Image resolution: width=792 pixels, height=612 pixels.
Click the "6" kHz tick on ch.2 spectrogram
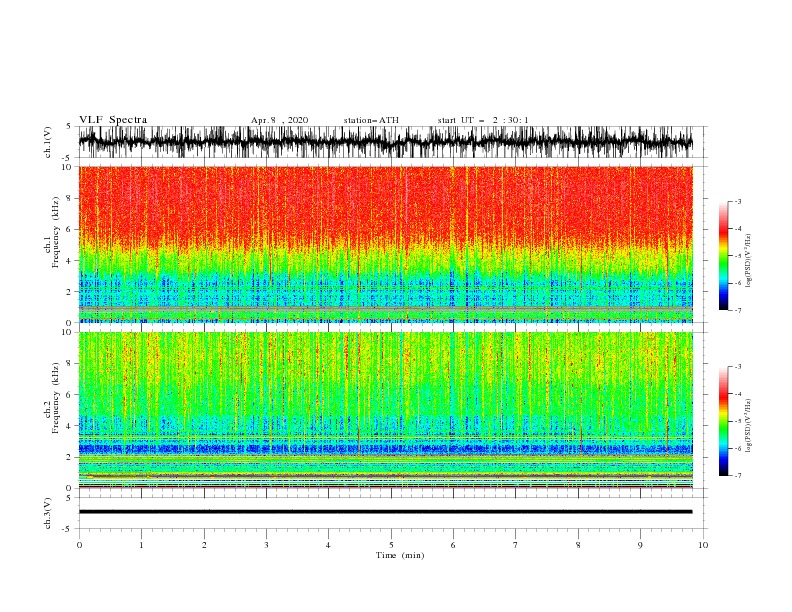(69, 395)
